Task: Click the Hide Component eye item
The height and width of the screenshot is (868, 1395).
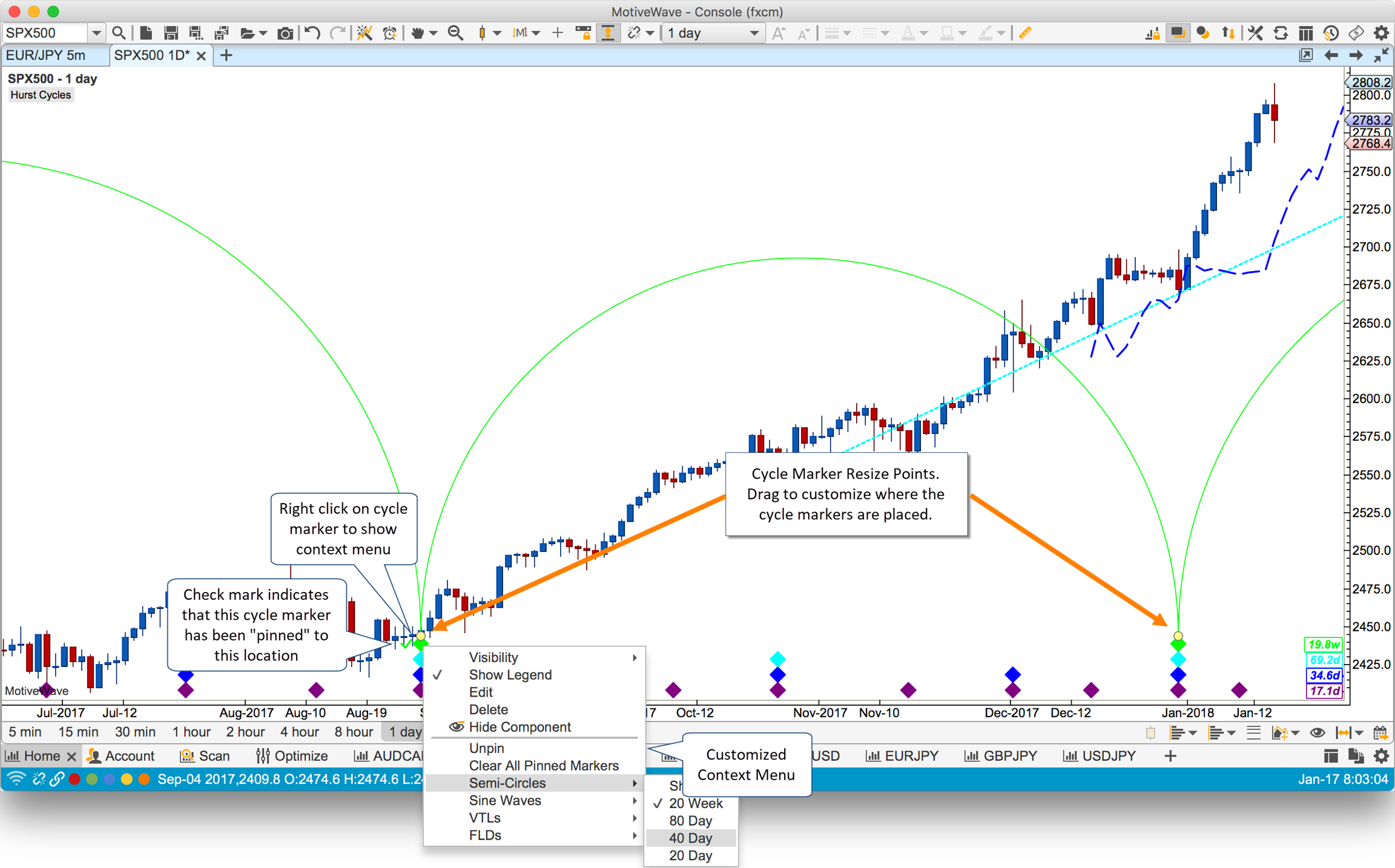Action: point(519,727)
